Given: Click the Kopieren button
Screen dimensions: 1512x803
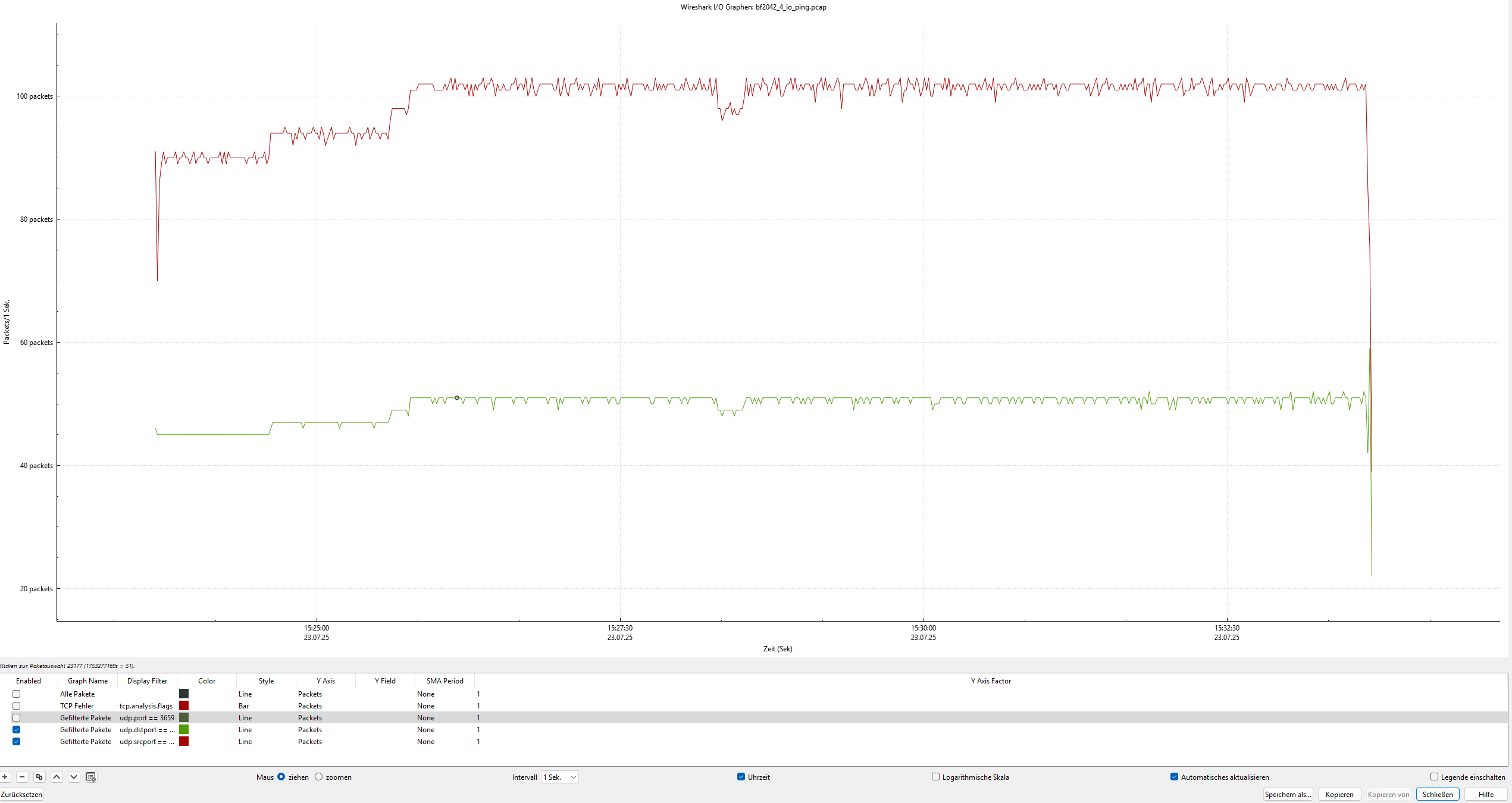Looking at the screenshot, I should [x=1339, y=795].
